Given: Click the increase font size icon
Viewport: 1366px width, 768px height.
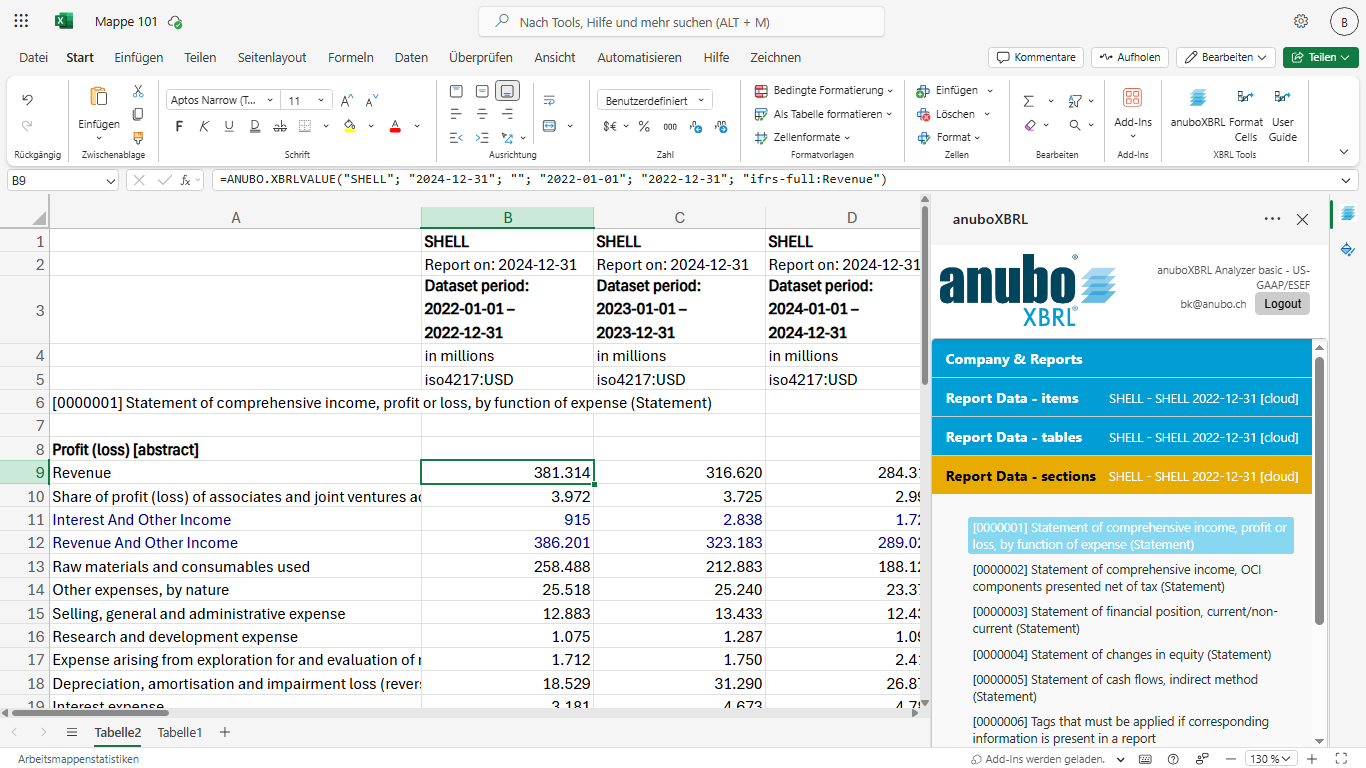Looking at the screenshot, I should (347, 101).
